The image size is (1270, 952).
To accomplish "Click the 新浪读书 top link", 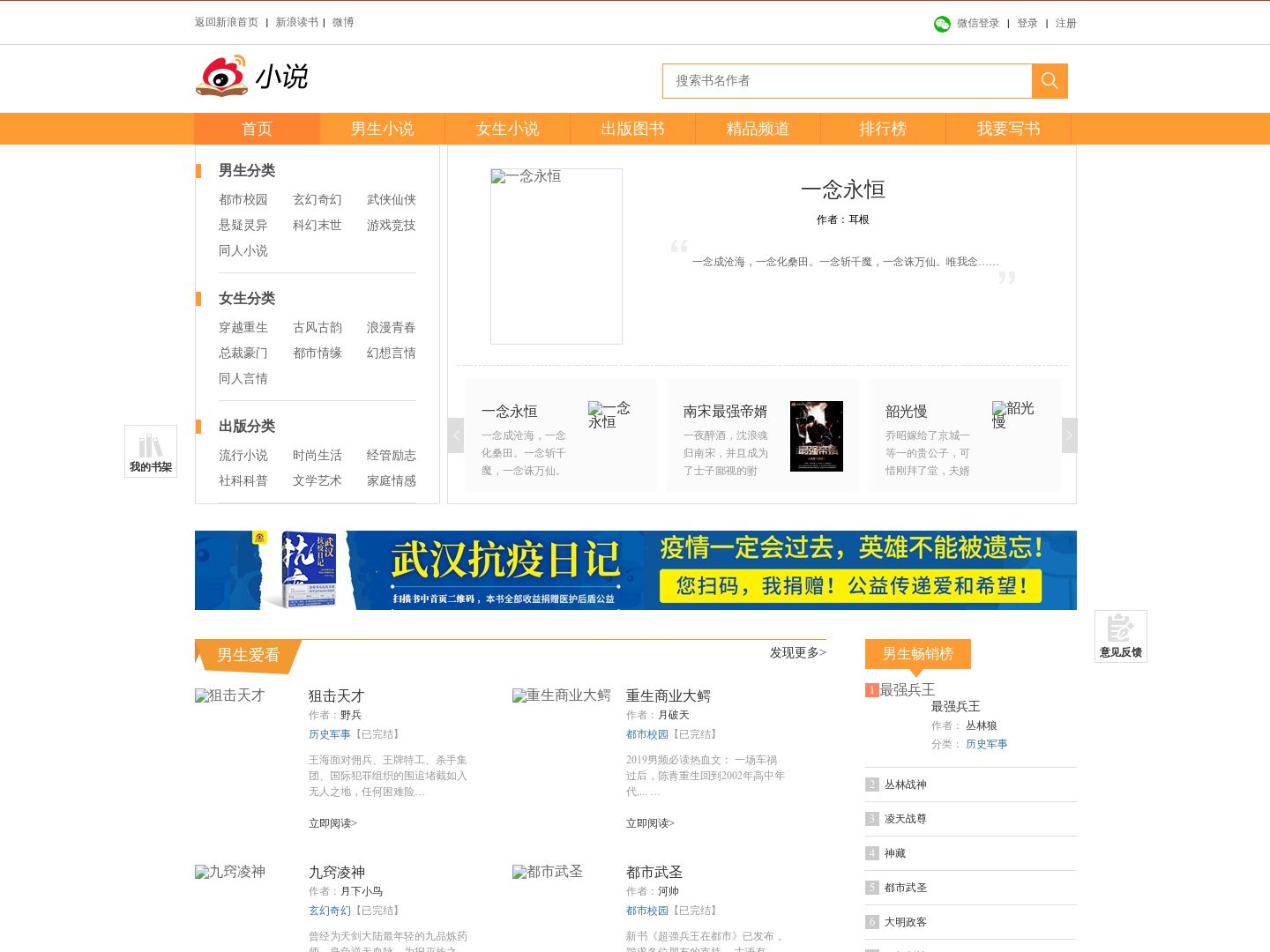I will [296, 23].
